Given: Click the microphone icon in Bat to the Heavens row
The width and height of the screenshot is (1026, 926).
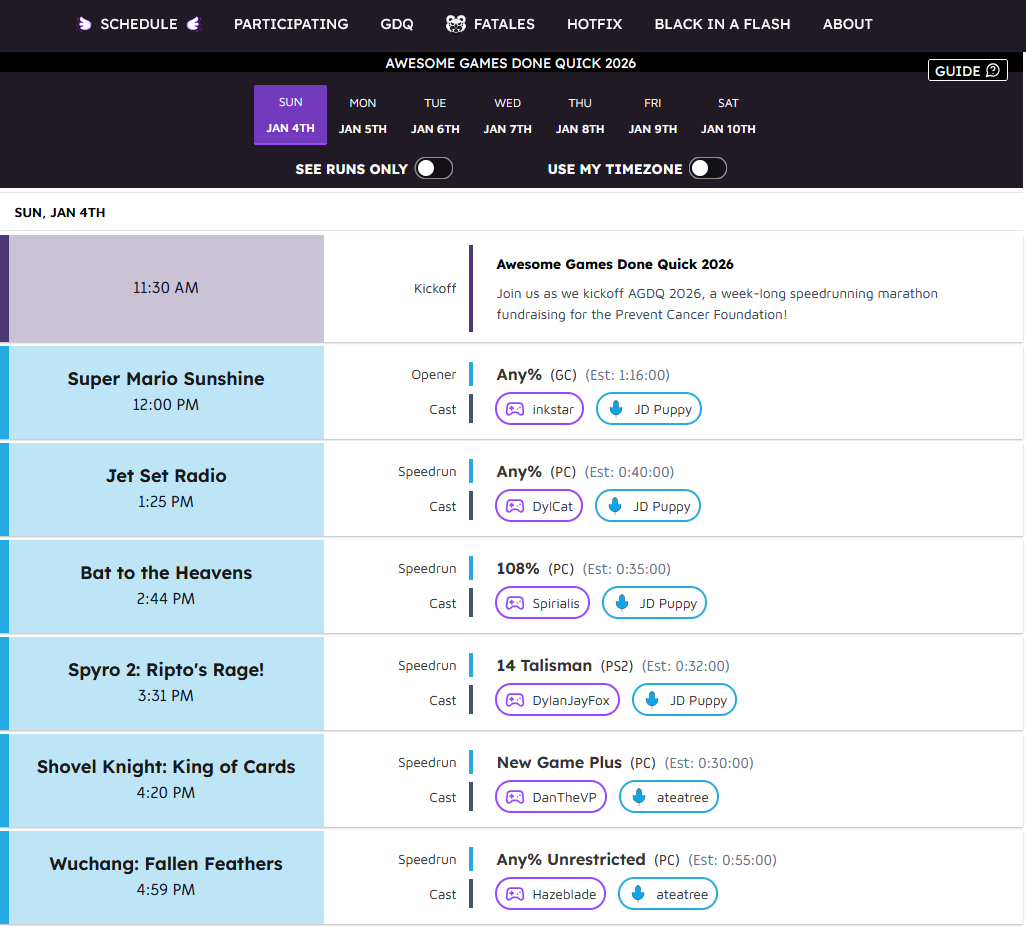Looking at the screenshot, I should coord(622,603).
